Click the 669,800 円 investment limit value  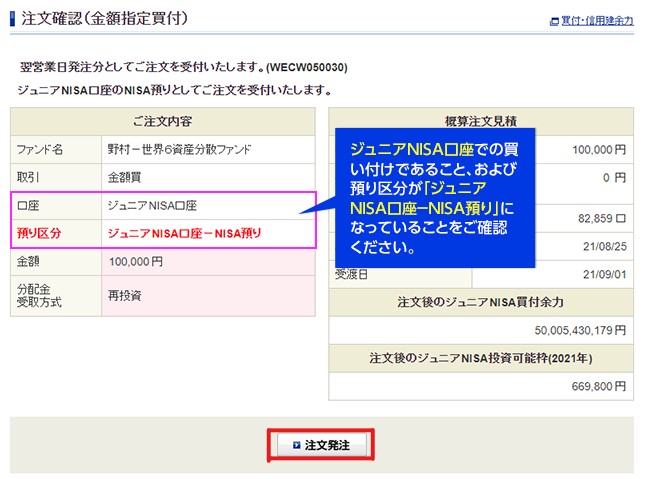click(x=599, y=386)
